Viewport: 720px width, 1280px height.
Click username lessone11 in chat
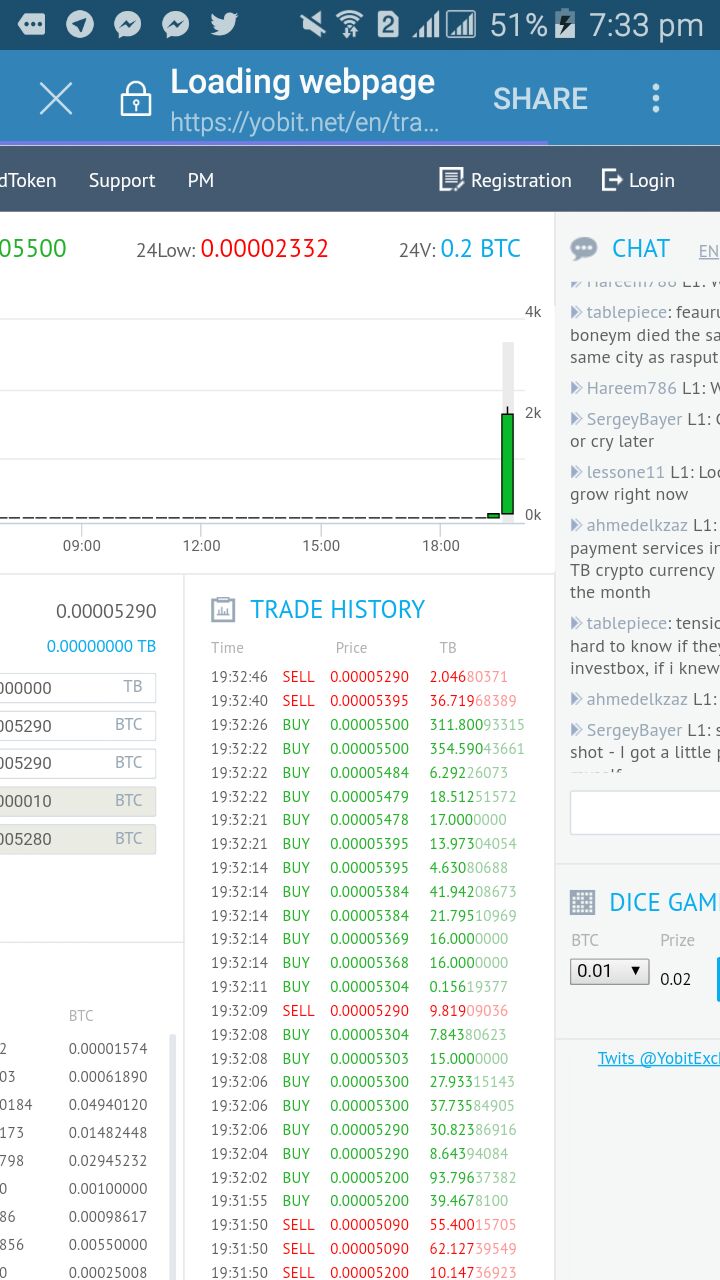pos(625,472)
